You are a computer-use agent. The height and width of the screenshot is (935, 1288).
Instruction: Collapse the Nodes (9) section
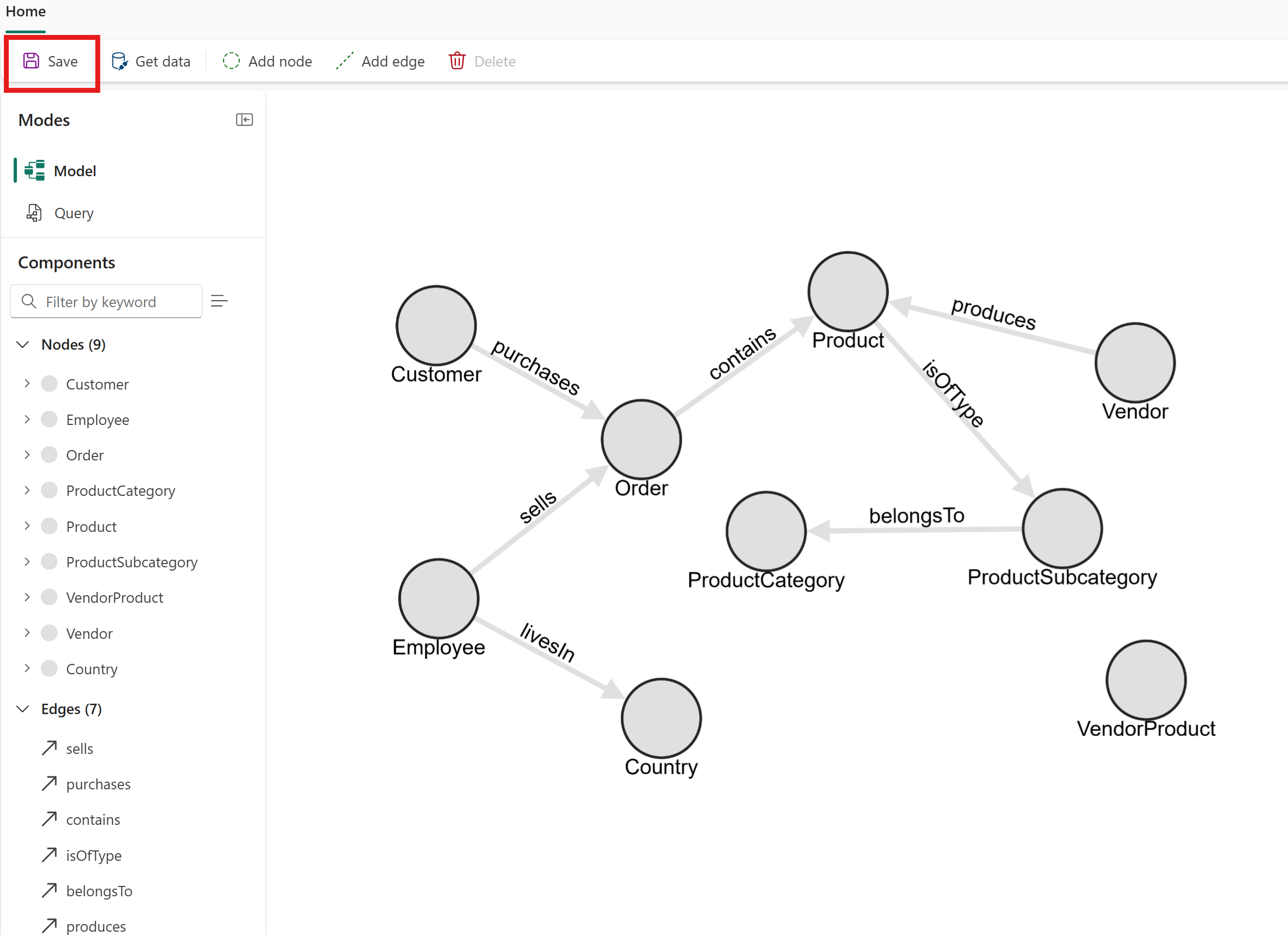23,345
